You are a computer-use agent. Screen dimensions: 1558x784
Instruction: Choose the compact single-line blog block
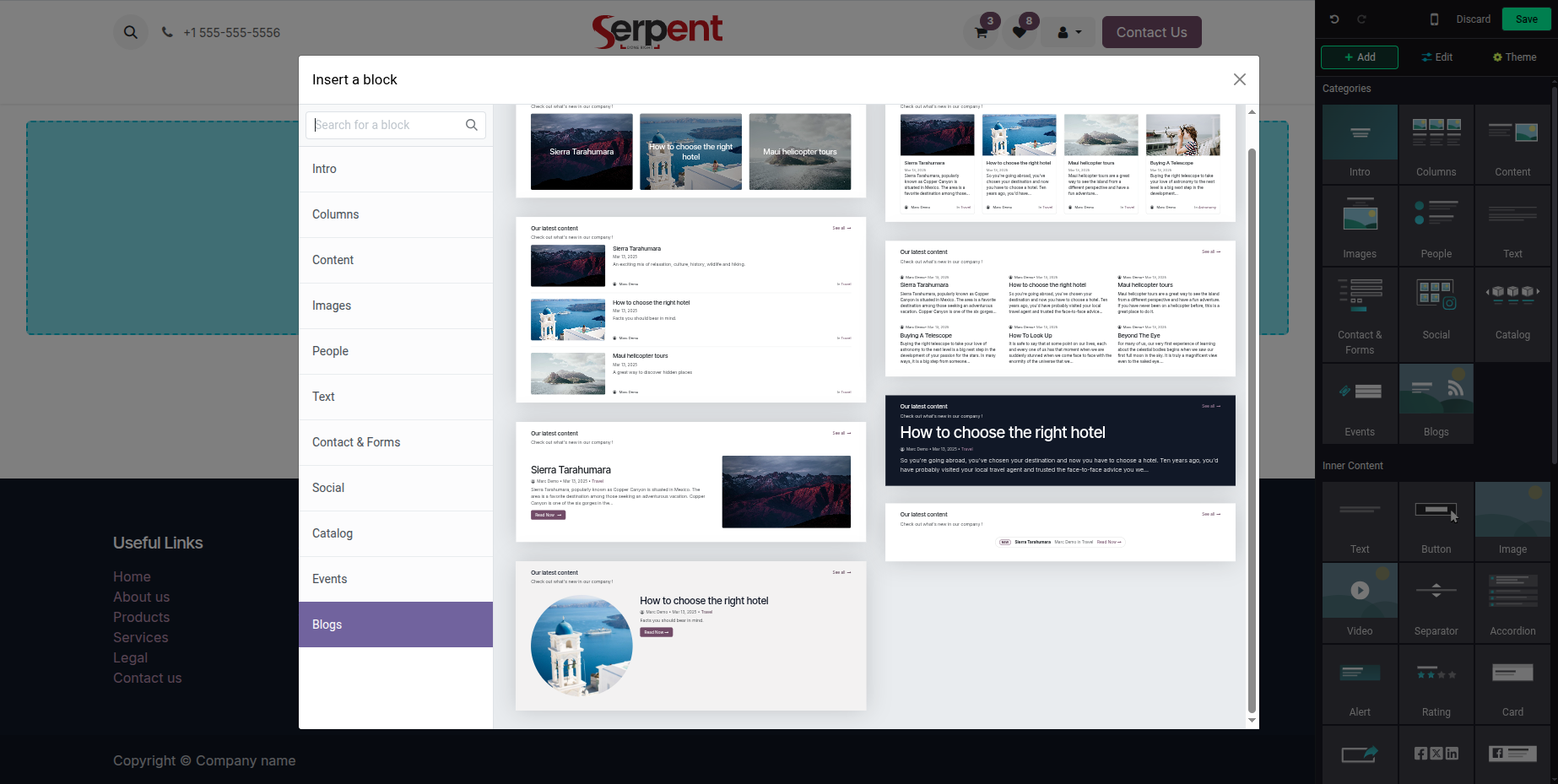(1060, 533)
